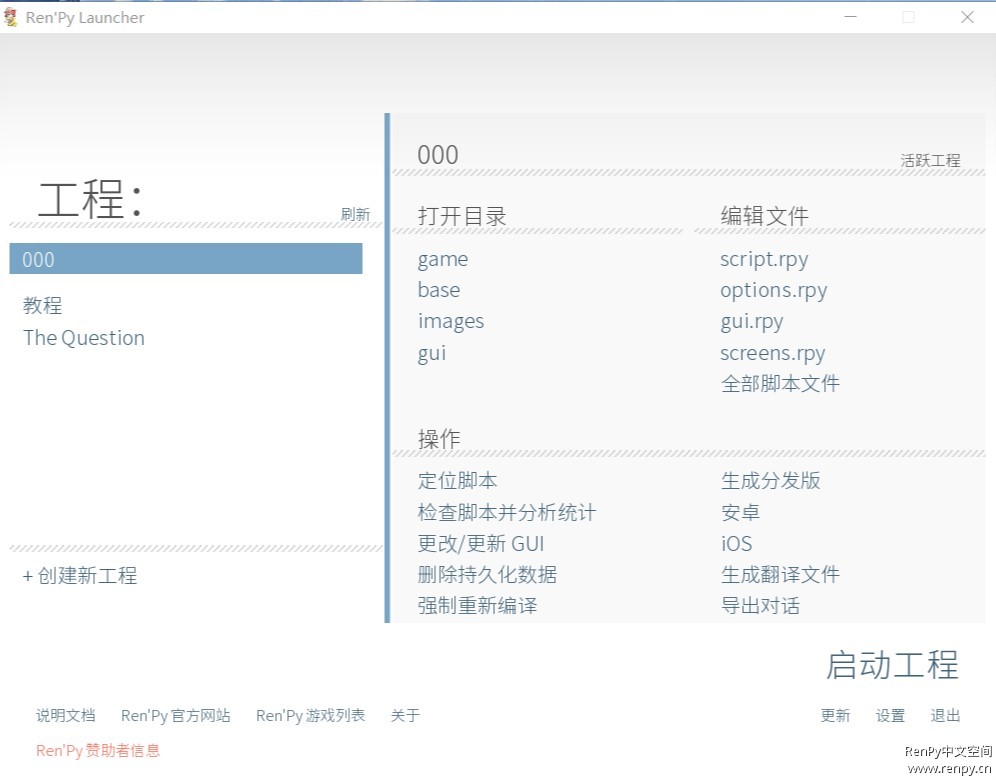Open Ren'Py 赞助者信息 link
The image size is (996, 780).
click(98, 751)
